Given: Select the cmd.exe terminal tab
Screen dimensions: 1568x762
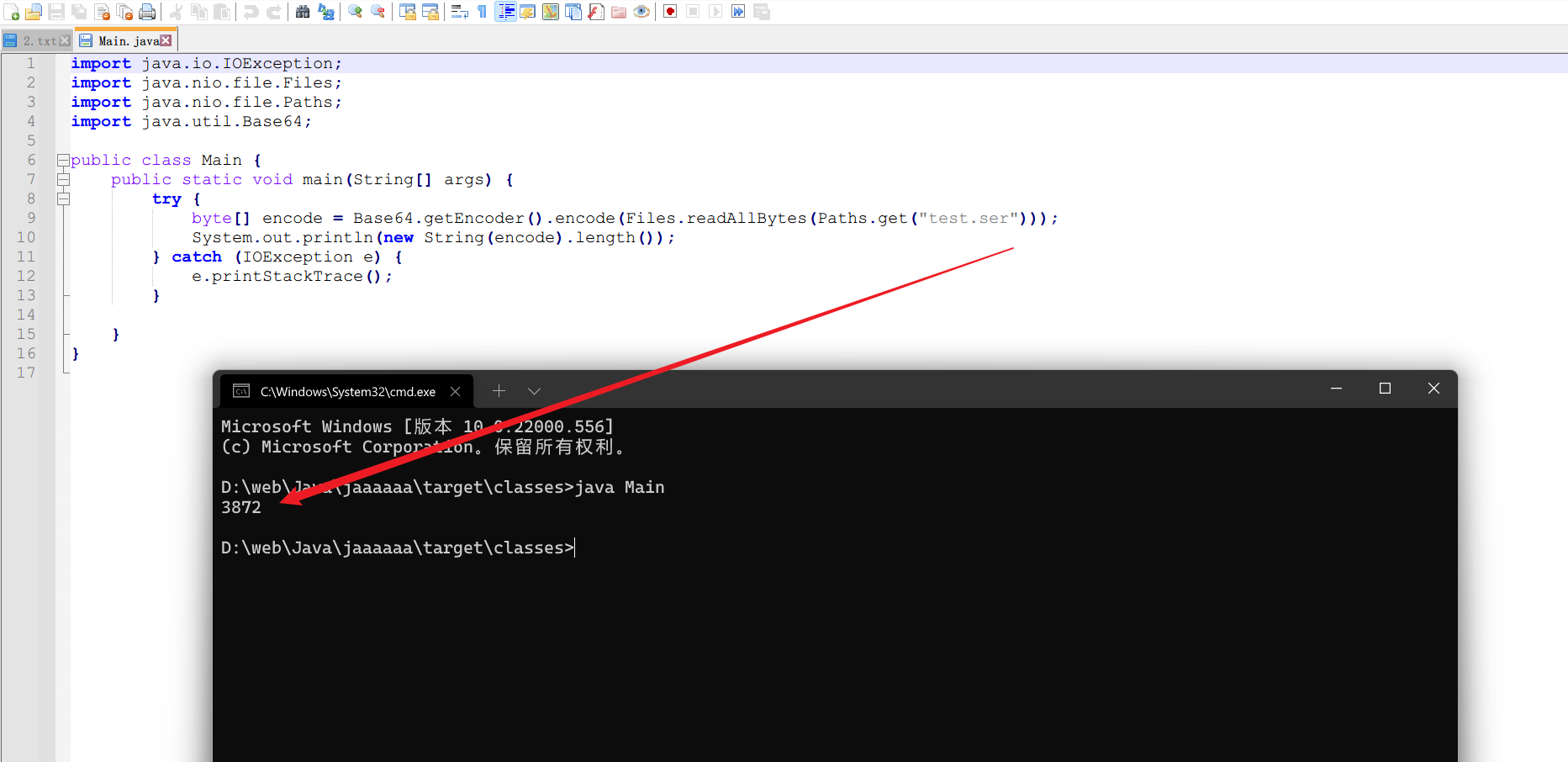Looking at the screenshot, I should 346,391.
